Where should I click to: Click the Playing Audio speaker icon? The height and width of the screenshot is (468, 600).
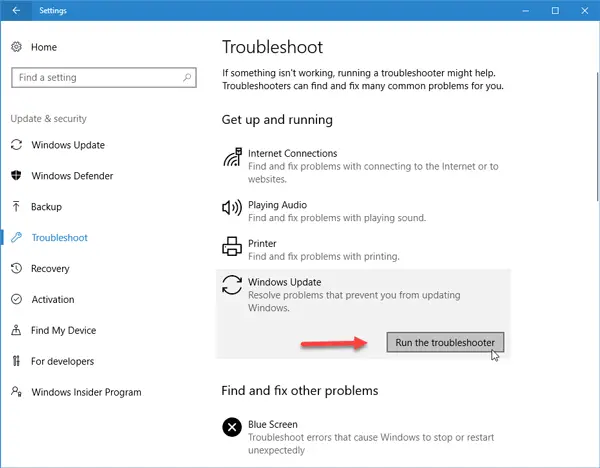coord(232,208)
